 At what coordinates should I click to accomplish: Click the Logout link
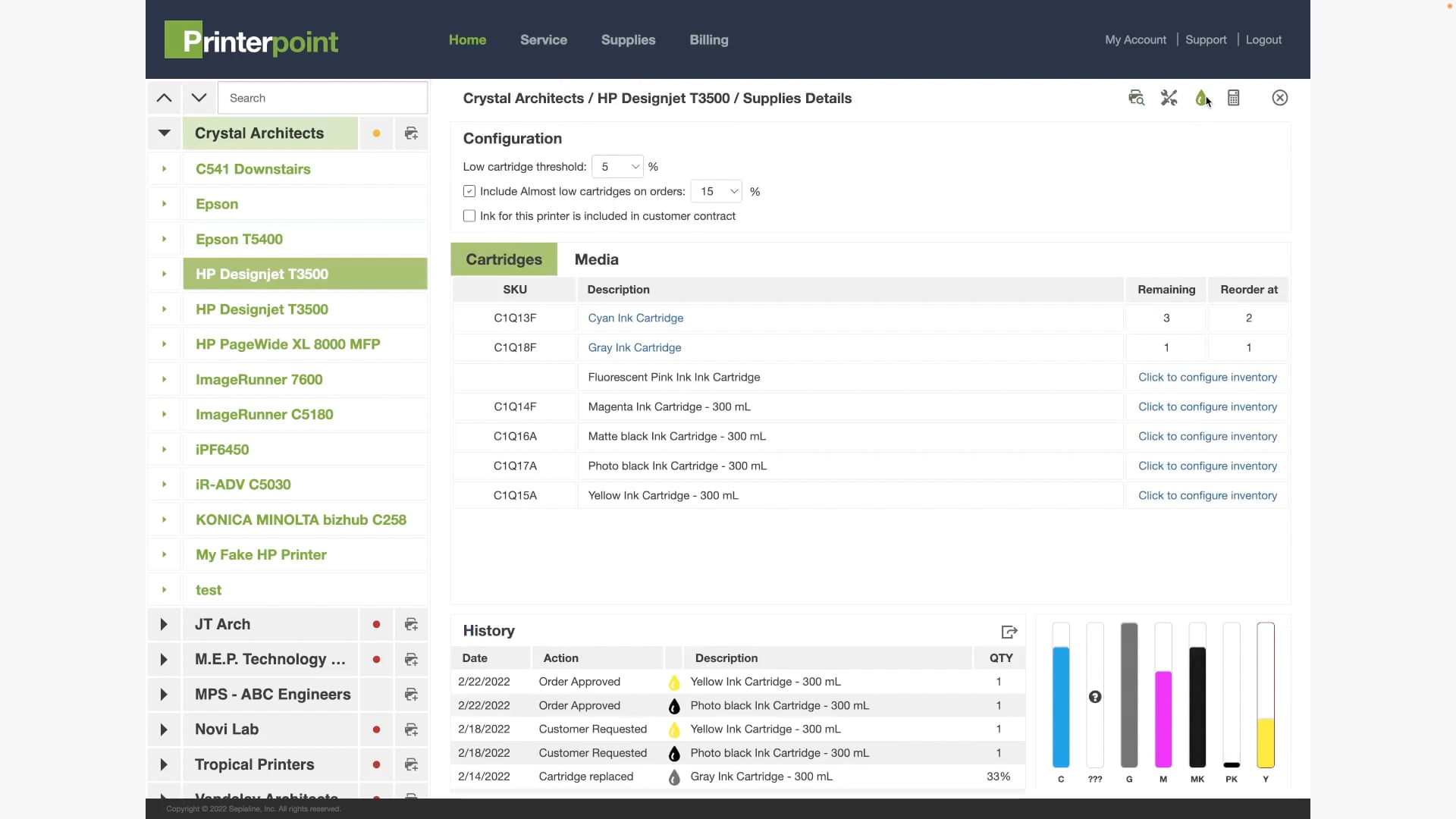(1263, 40)
